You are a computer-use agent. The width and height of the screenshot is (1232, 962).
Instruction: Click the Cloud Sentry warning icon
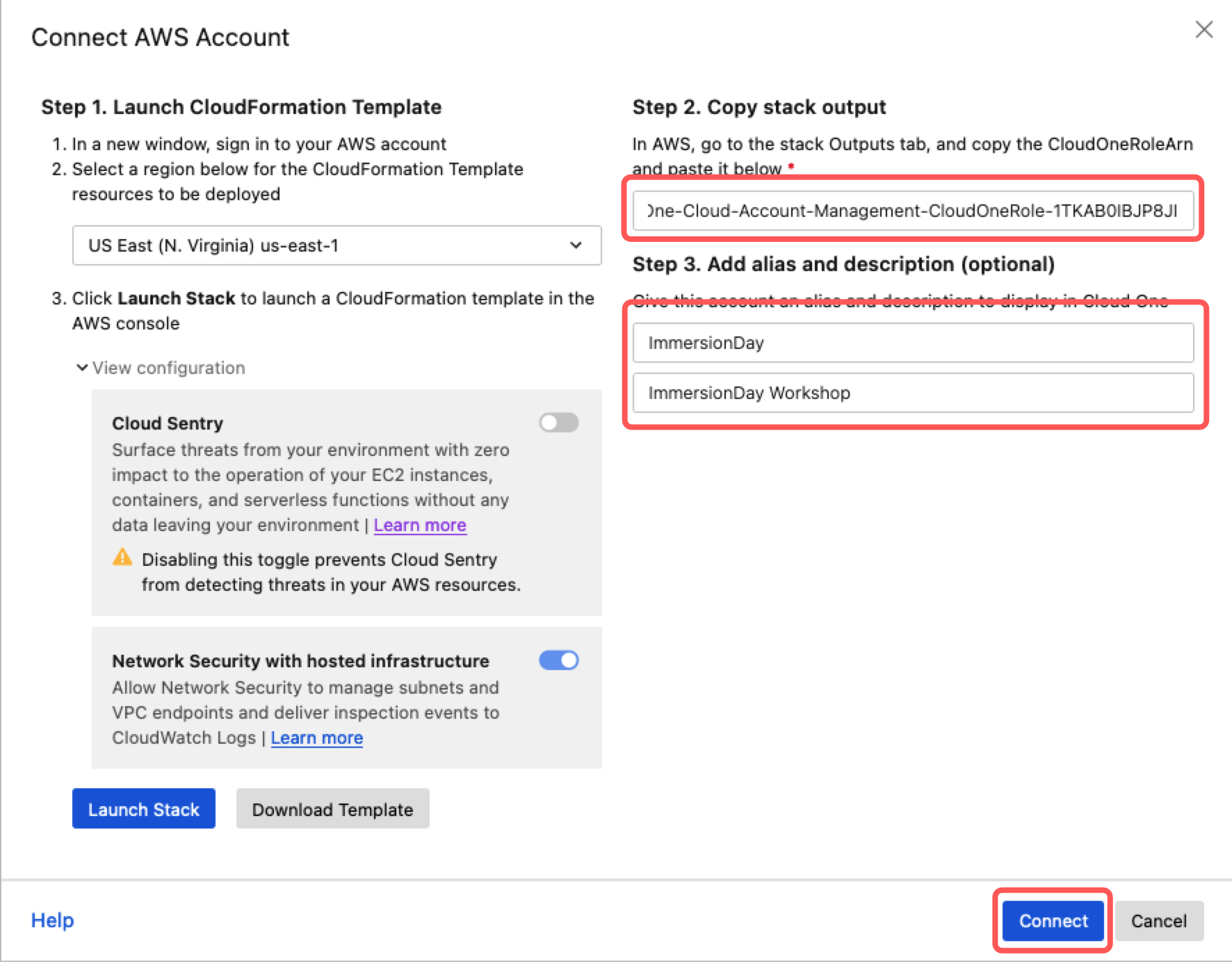[x=122, y=557]
